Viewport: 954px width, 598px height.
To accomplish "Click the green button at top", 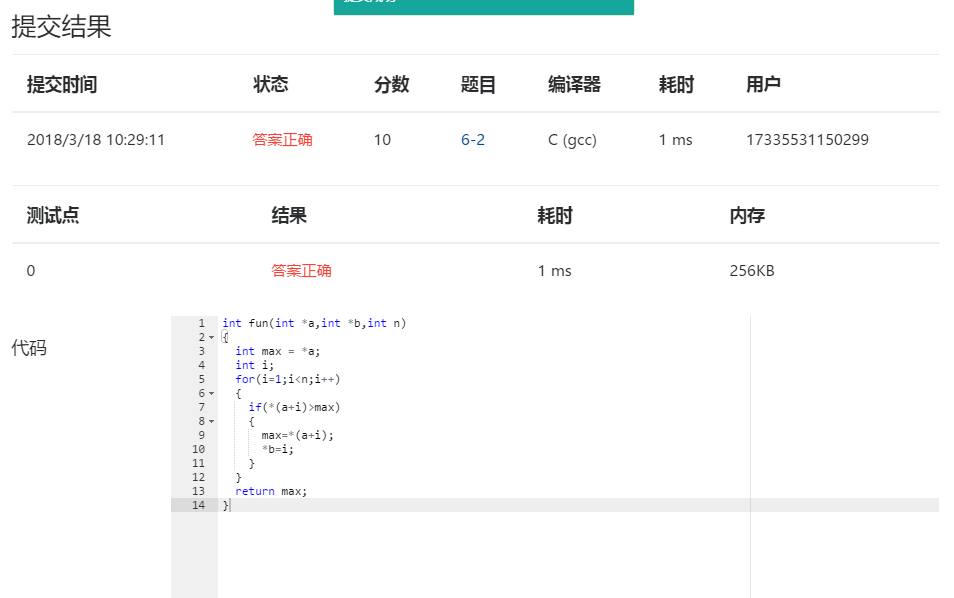I will tap(484, 7).
